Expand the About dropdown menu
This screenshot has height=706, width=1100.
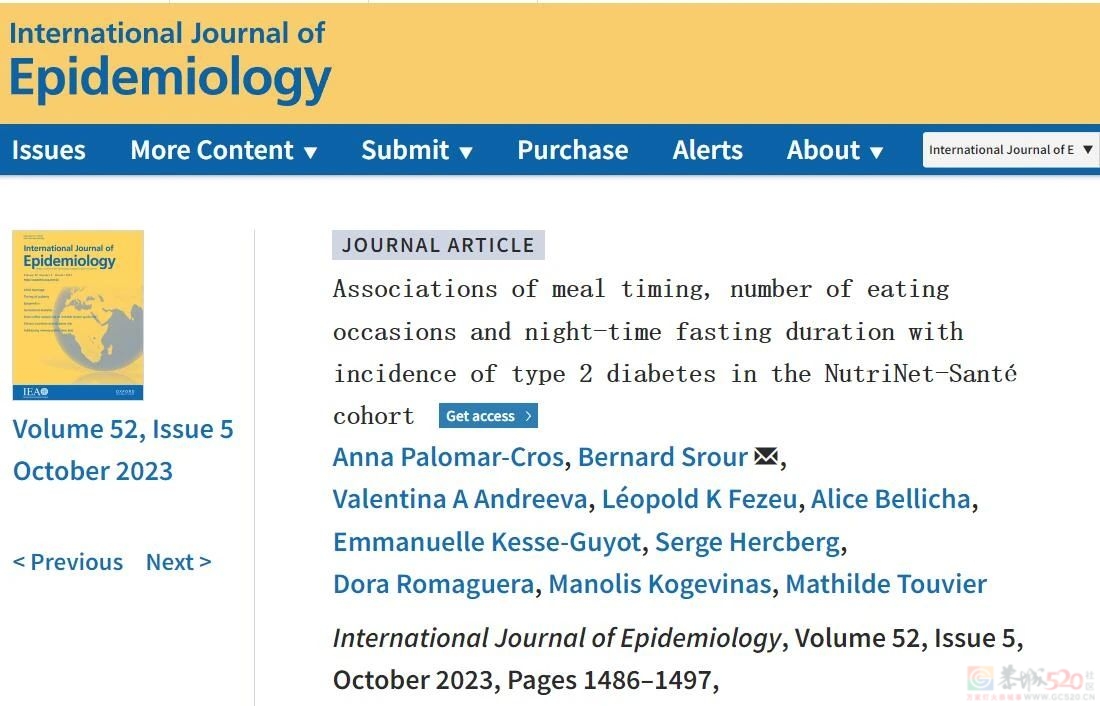(834, 151)
